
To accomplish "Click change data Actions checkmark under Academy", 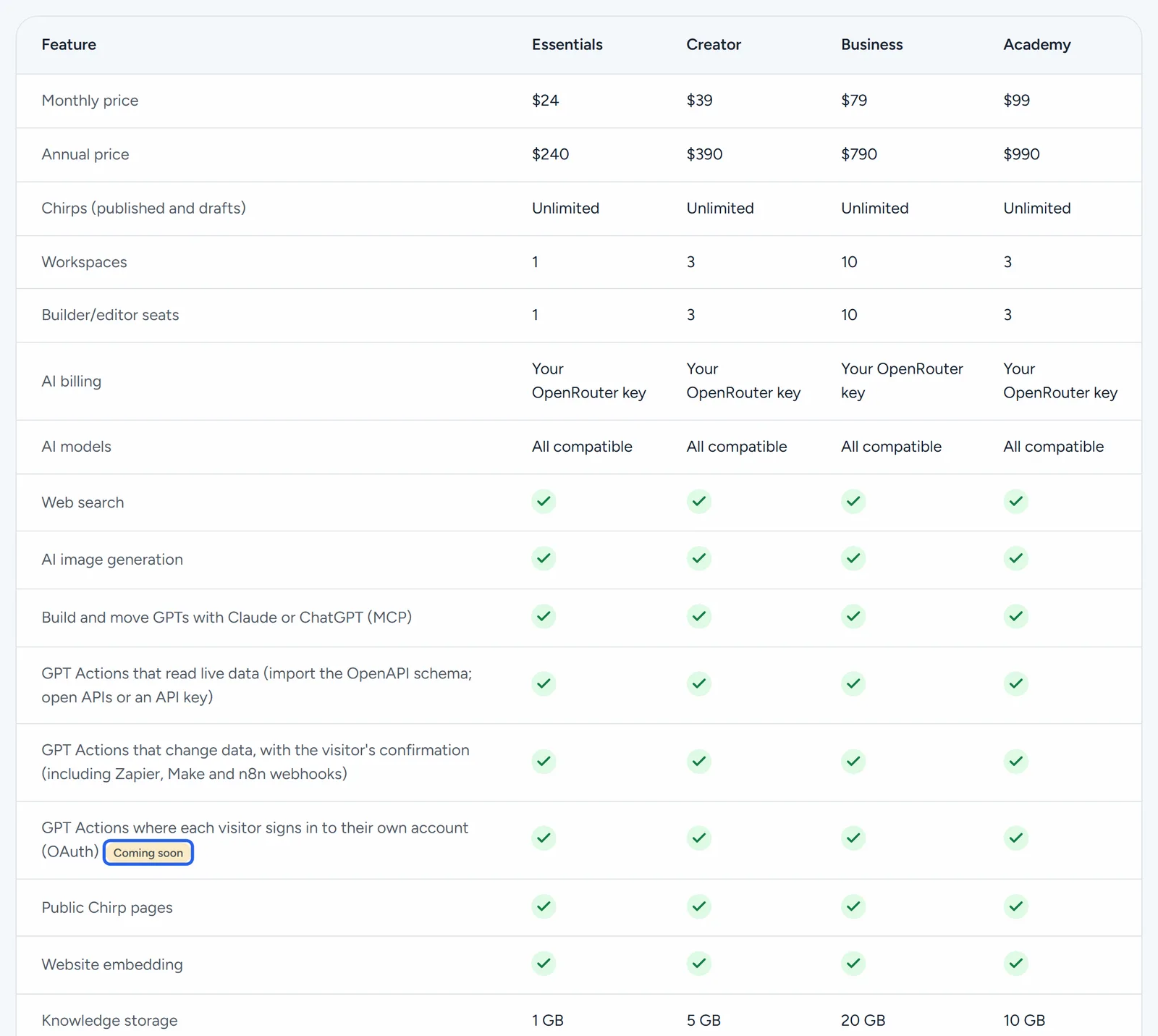I will click(x=1015, y=761).
